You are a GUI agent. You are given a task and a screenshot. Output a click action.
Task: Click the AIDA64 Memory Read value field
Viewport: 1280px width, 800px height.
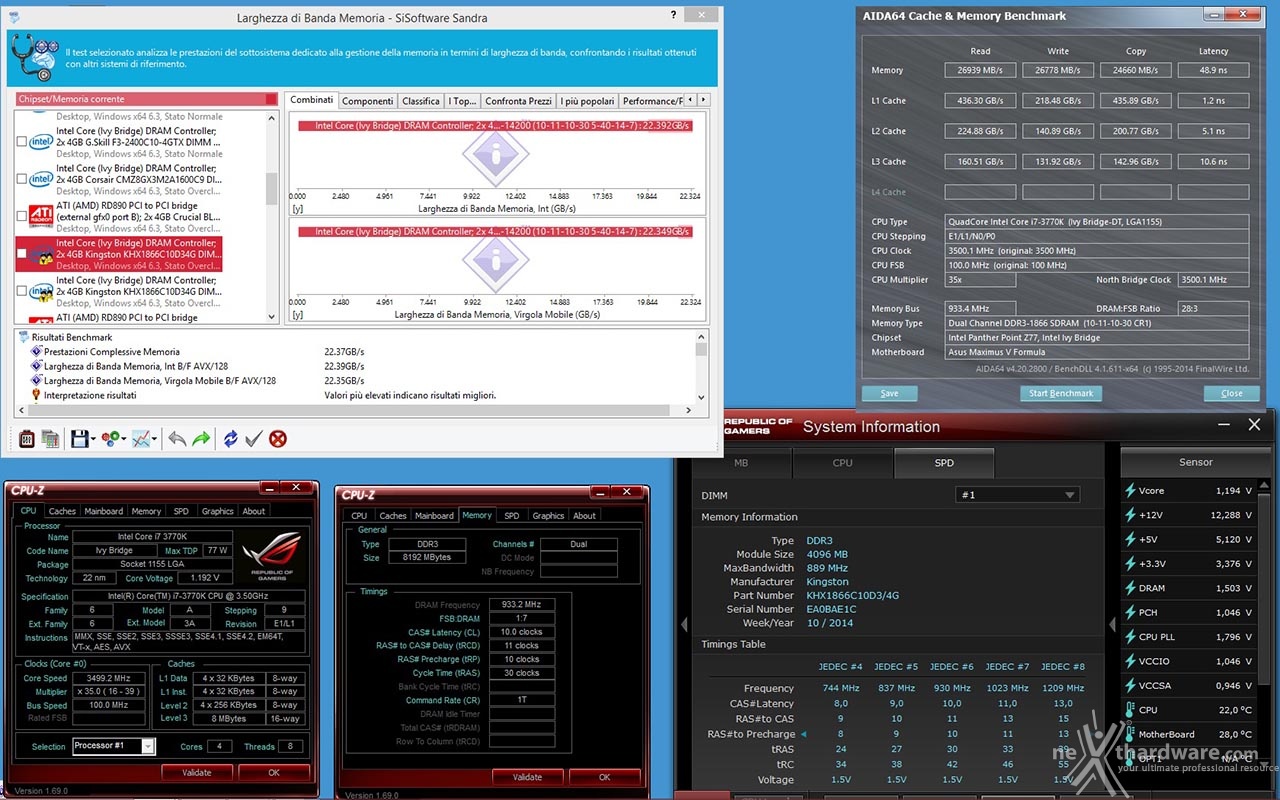980,70
